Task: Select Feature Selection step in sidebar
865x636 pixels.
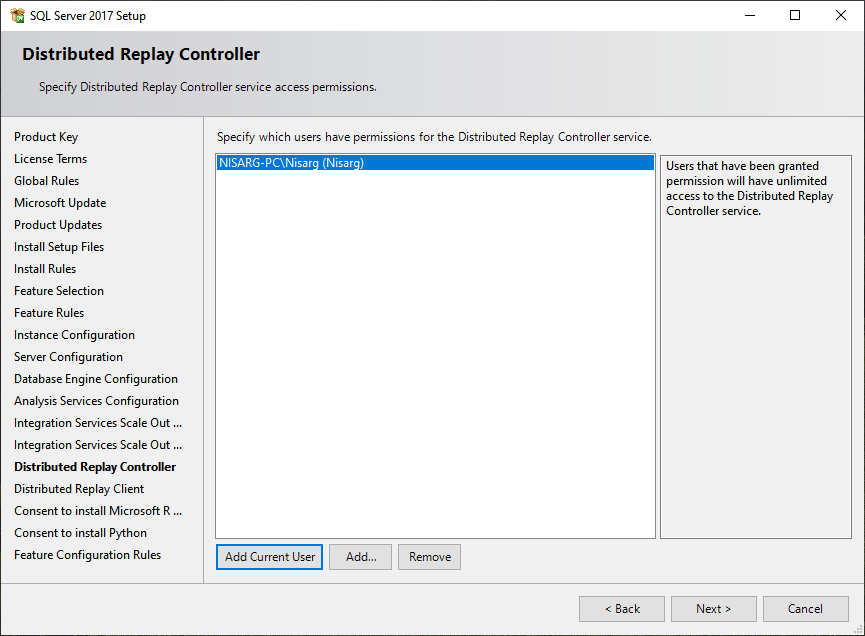Action: 59,291
